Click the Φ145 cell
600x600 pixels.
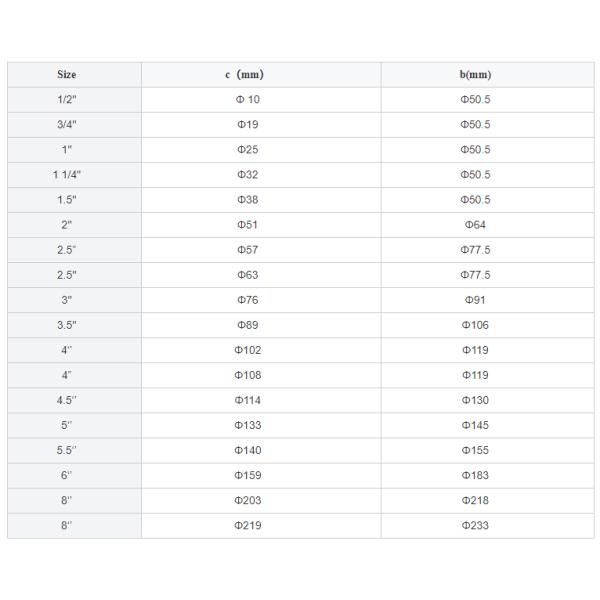pyautogui.click(x=475, y=425)
